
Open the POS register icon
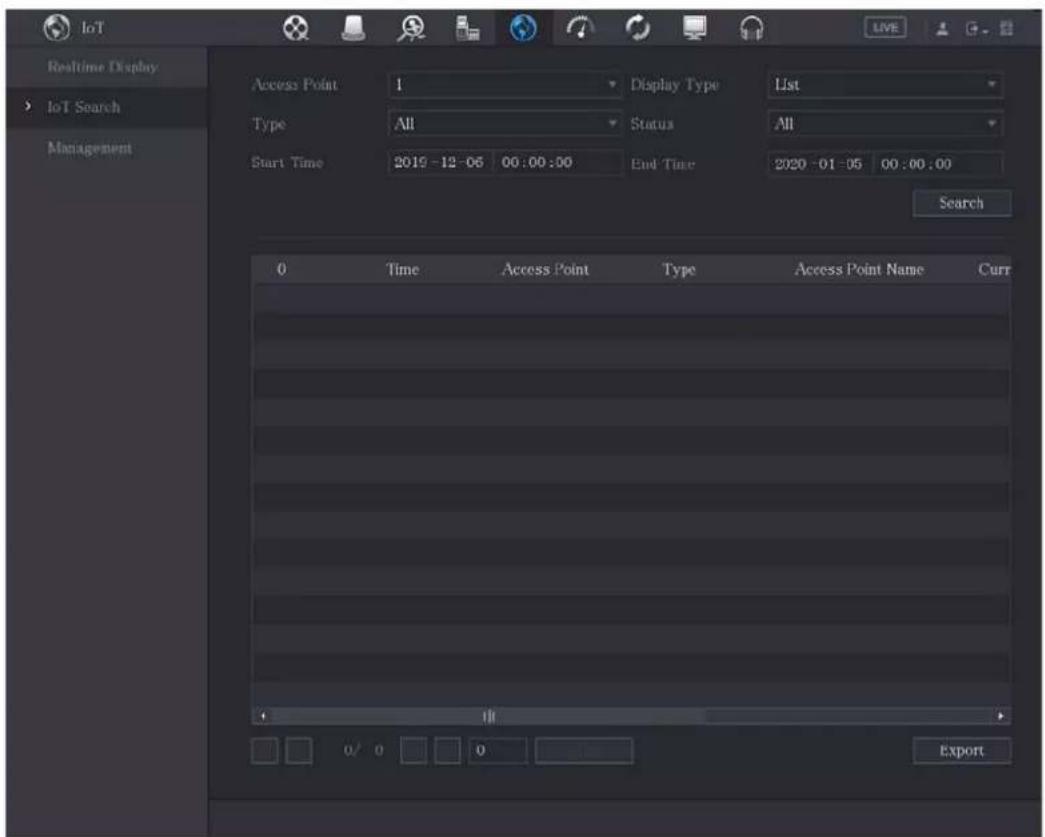467,28
